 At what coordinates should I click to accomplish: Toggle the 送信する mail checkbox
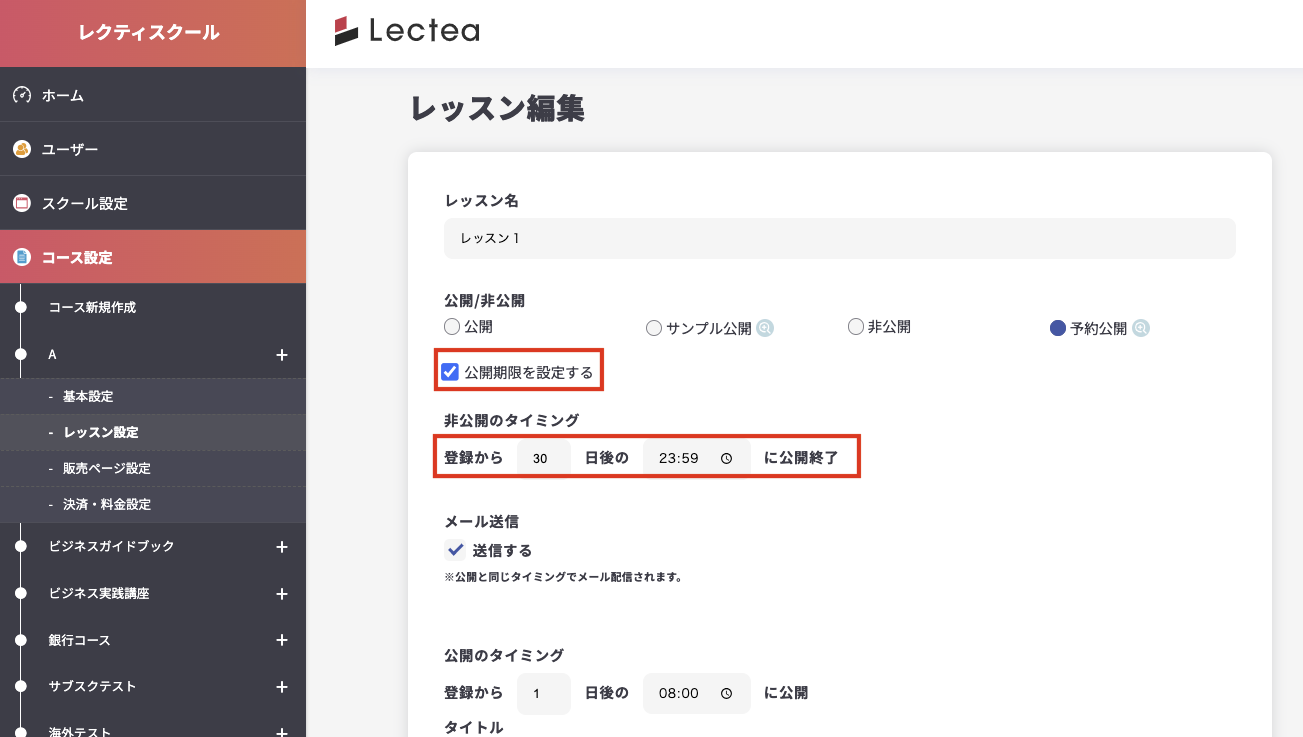(x=455, y=550)
